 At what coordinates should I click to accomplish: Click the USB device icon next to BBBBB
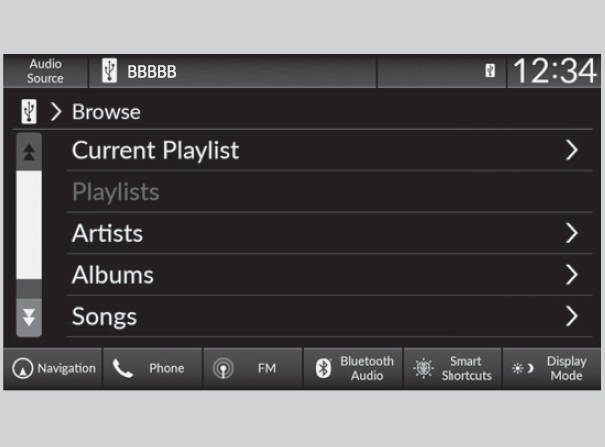pos(109,72)
